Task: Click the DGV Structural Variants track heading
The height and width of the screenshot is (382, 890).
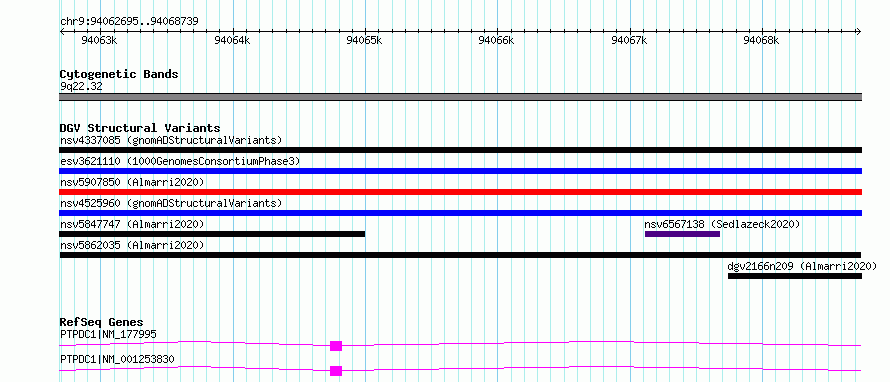Action: tap(140, 128)
